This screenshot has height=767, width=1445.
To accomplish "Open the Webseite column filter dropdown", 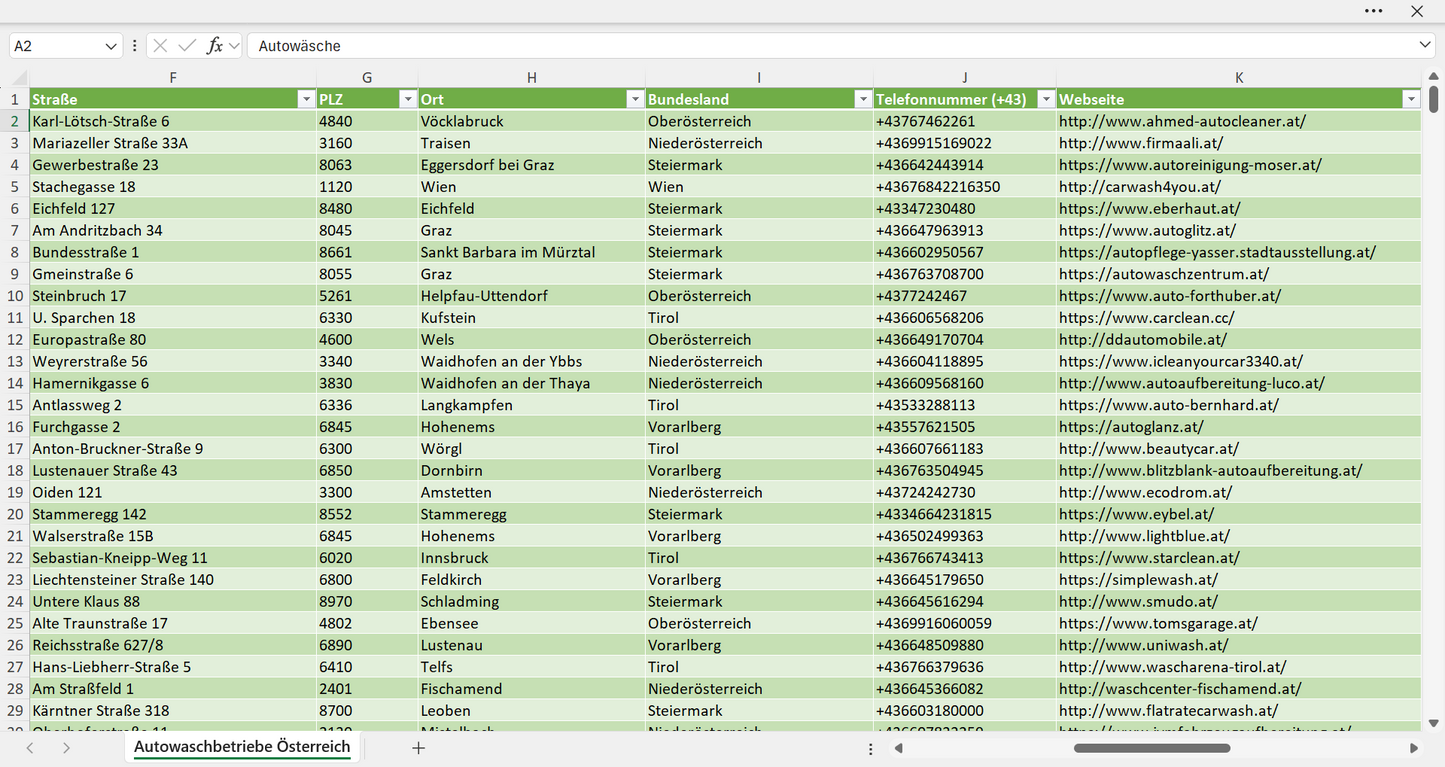I will click(x=1411, y=99).
